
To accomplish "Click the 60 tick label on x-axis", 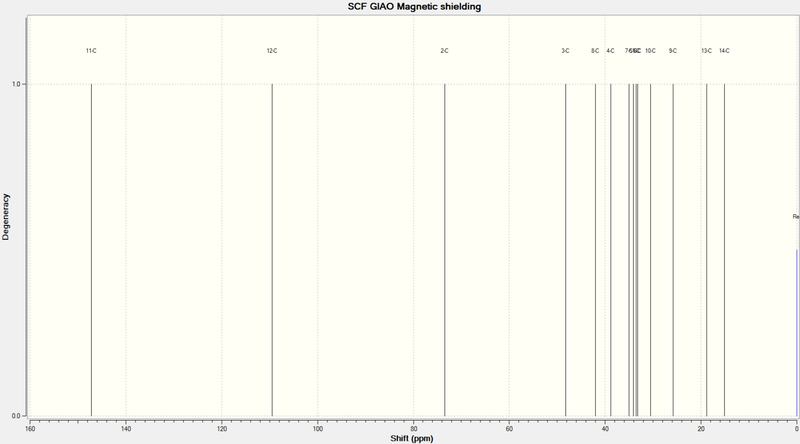I will [x=509, y=429].
